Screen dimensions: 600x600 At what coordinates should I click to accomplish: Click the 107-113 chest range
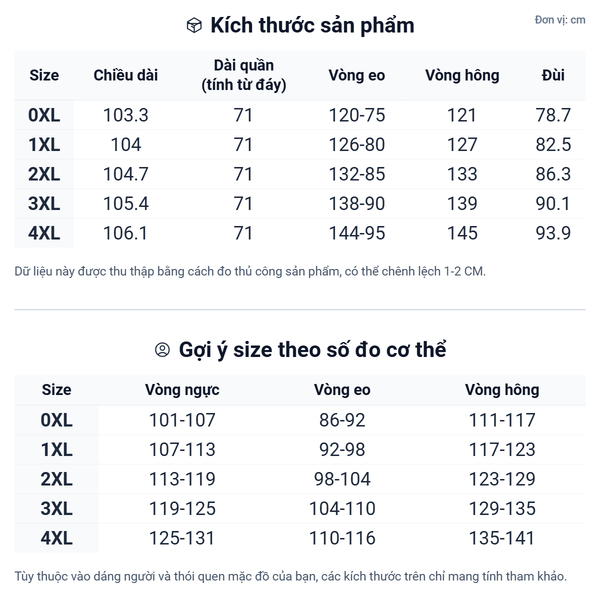coord(182,450)
